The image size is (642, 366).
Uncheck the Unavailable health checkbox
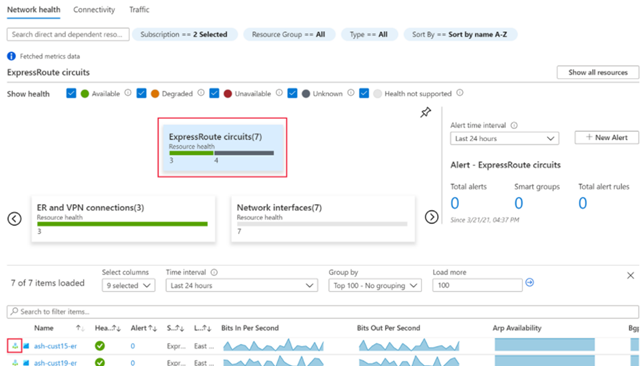214,93
